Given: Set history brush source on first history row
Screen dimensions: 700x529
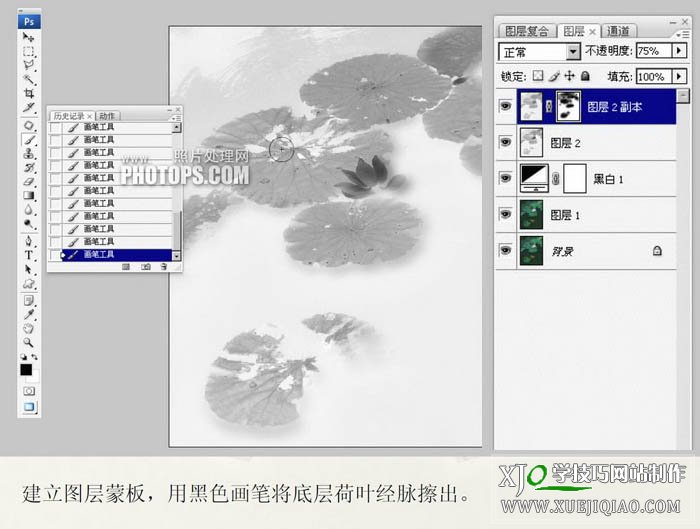Looking at the screenshot, I should [55, 128].
